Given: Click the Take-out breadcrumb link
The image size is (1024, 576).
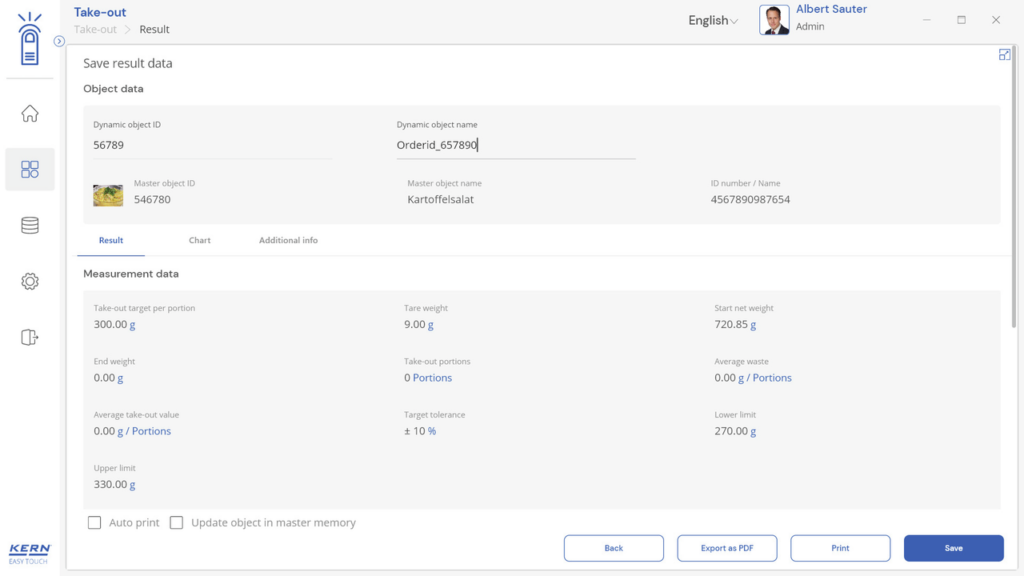Looking at the screenshot, I should click(95, 29).
